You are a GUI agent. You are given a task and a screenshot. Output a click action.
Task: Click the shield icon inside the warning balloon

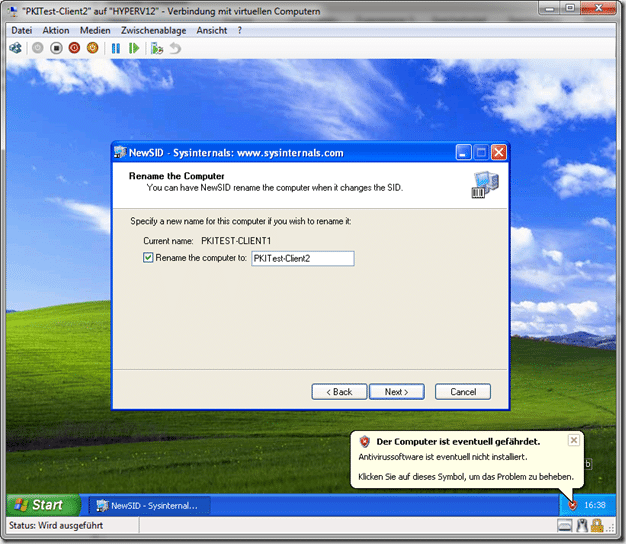click(365, 441)
